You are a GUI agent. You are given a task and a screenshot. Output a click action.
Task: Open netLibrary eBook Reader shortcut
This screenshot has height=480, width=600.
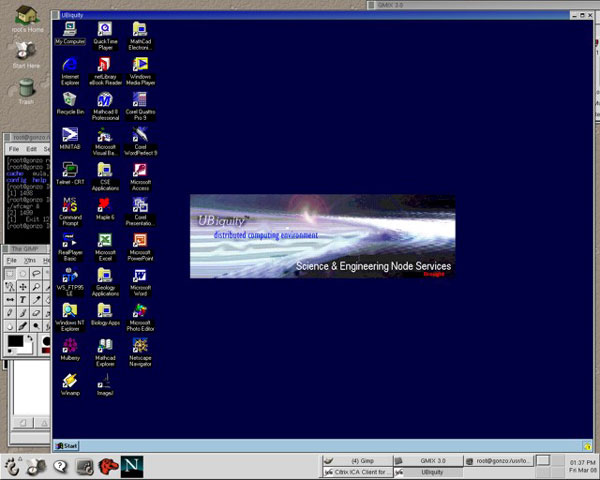pyautogui.click(x=105, y=71)
